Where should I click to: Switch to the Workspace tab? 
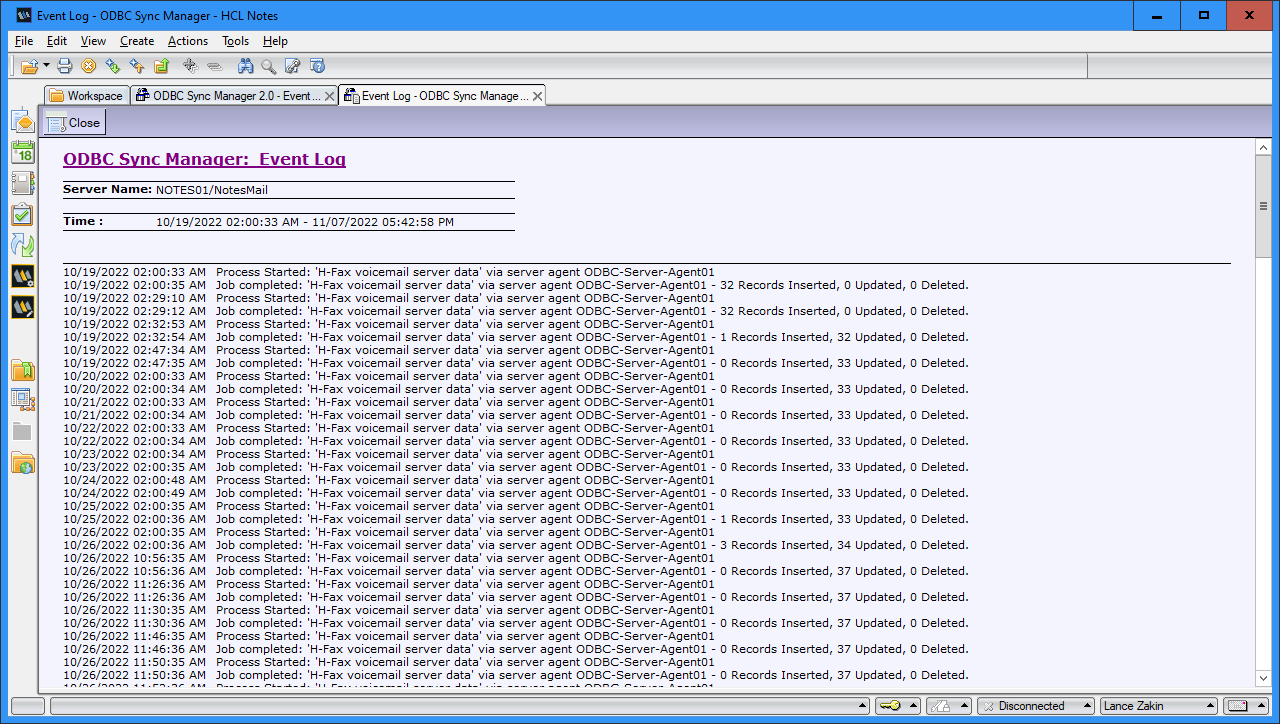[x=87, y=96]
